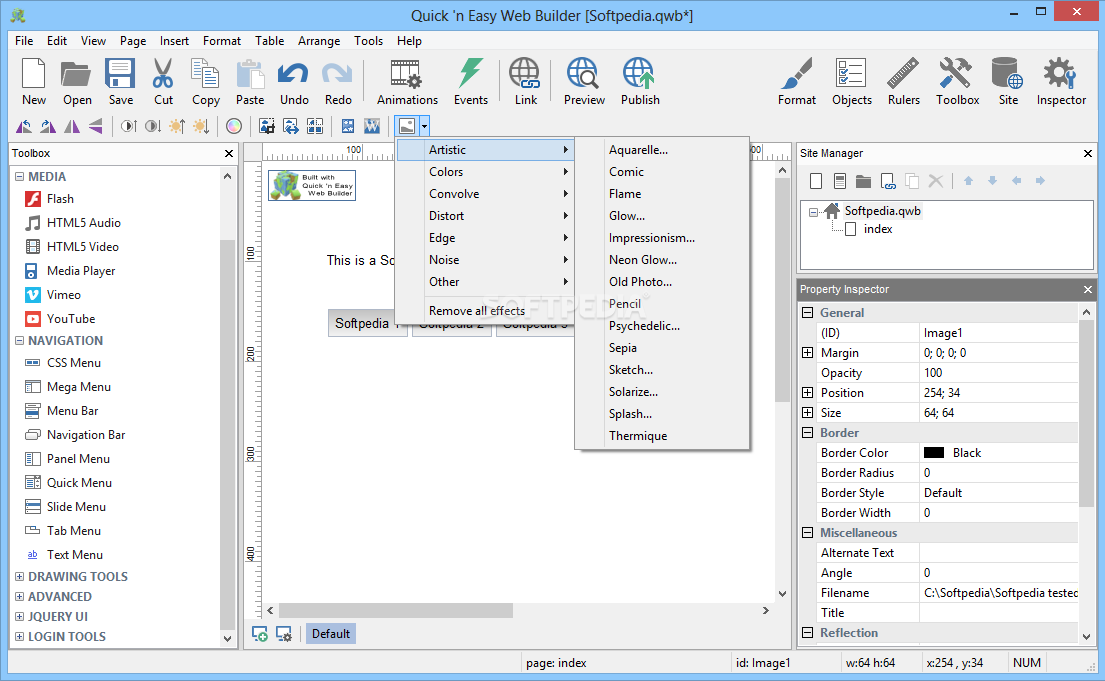Toggle Rulers display

pos(903,81)
